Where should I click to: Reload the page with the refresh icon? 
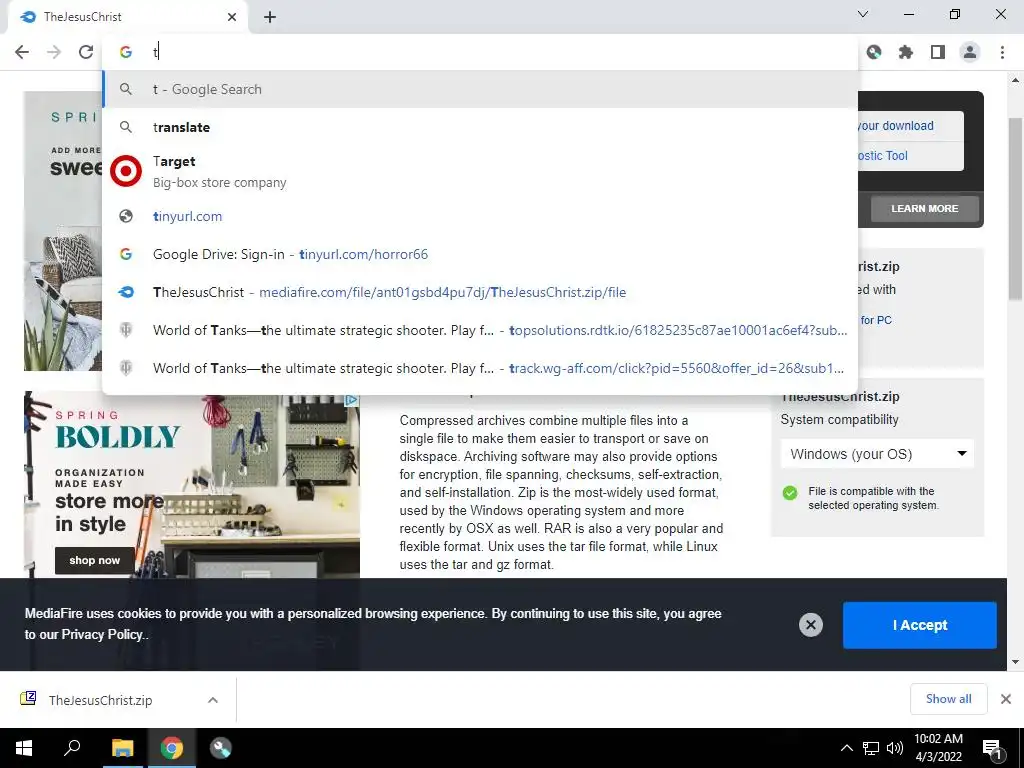[86, 52]
